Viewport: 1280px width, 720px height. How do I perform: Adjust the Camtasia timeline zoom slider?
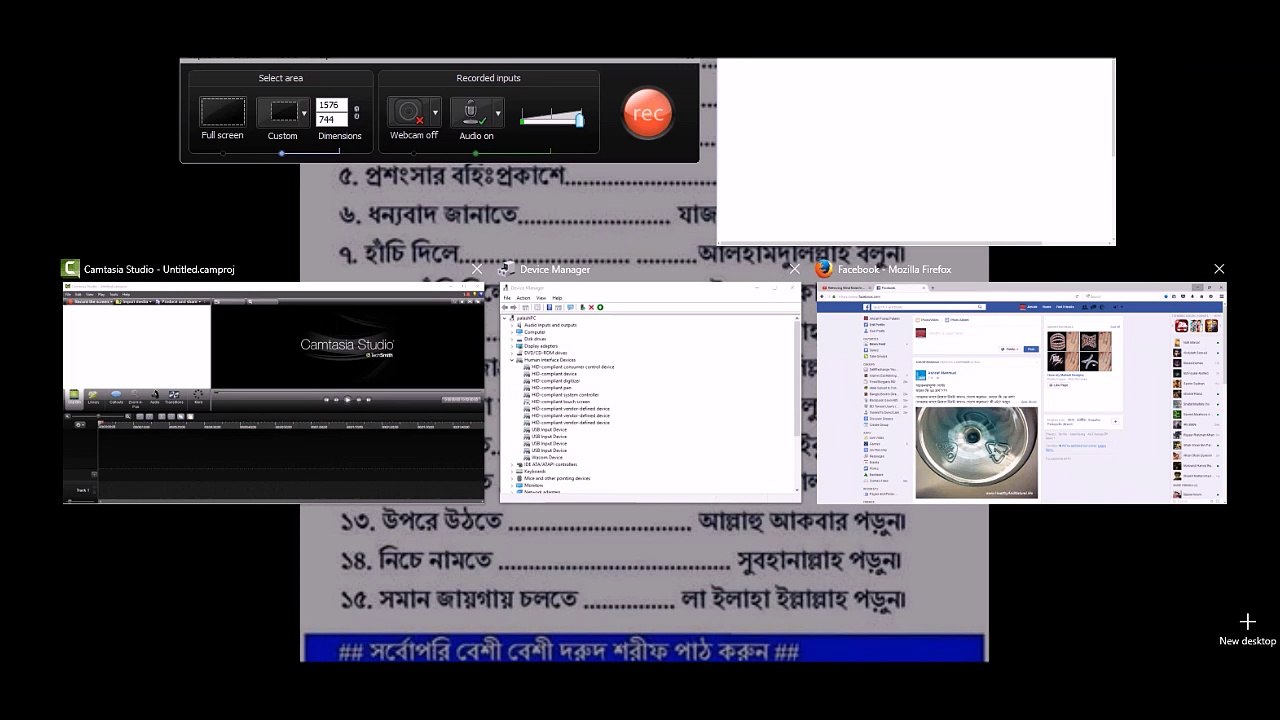tap(98, 416)
